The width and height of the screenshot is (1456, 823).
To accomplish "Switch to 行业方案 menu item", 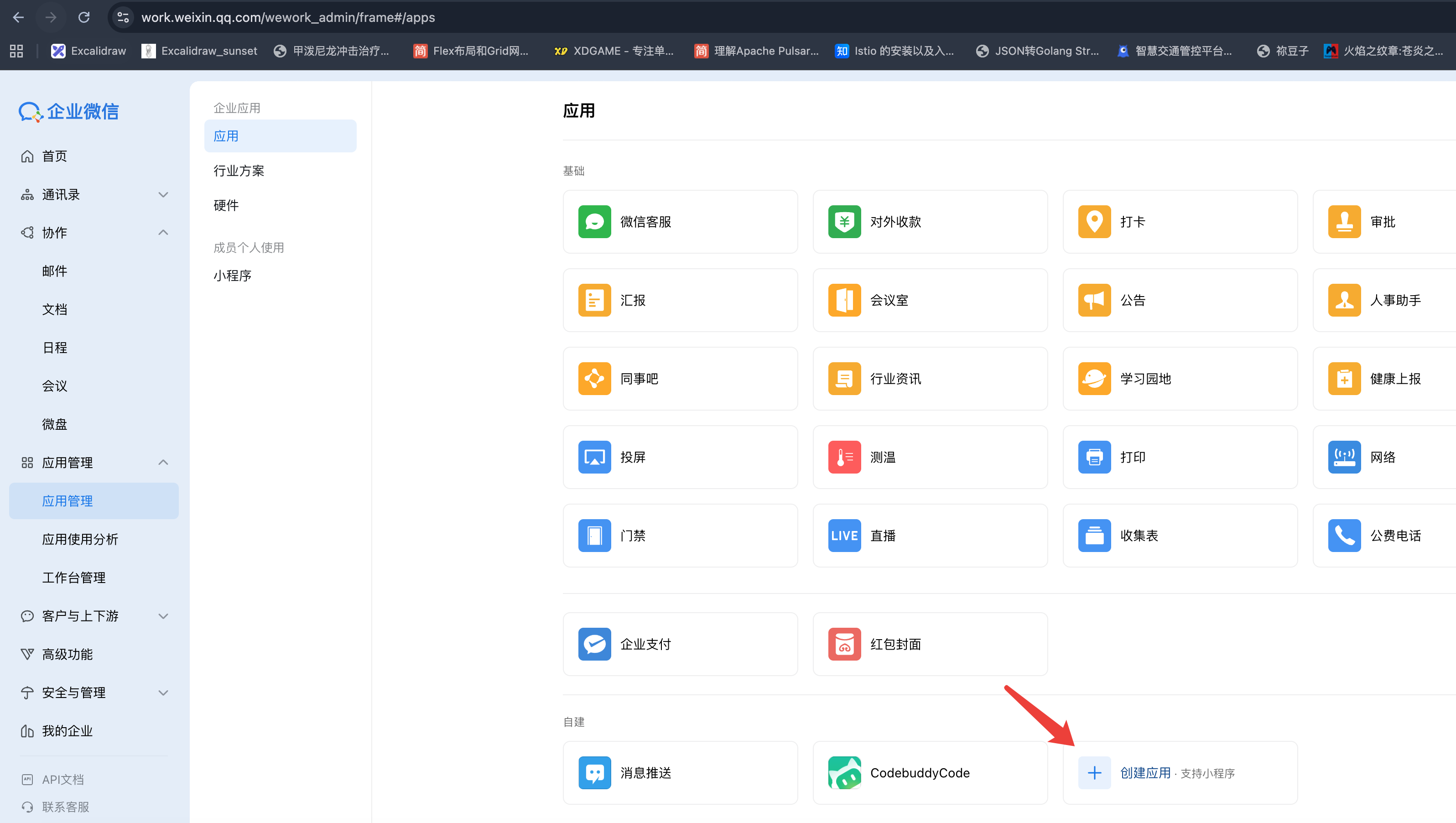I will [239, 171].
